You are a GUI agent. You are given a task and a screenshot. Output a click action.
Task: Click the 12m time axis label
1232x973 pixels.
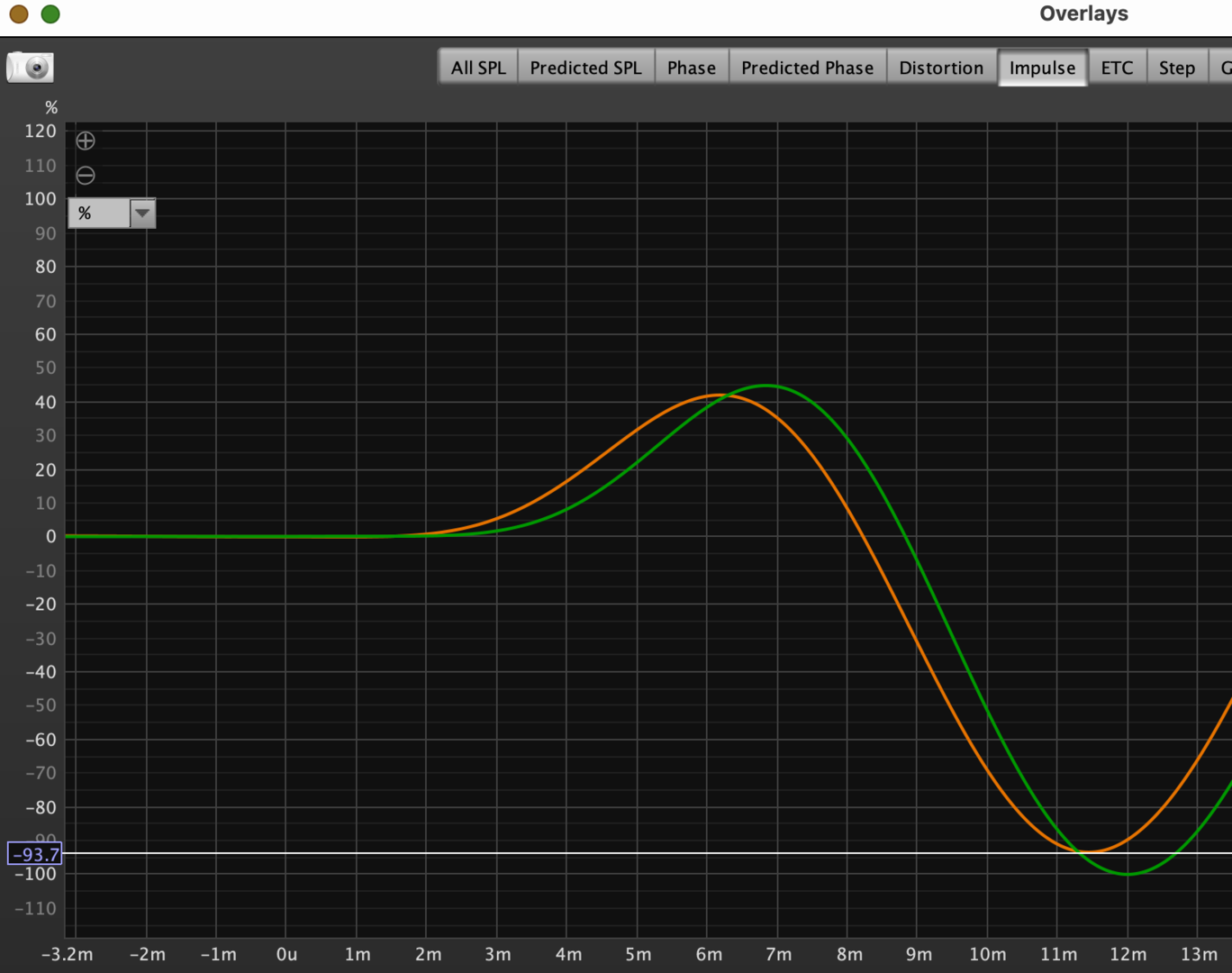(x=1128, y=954)
